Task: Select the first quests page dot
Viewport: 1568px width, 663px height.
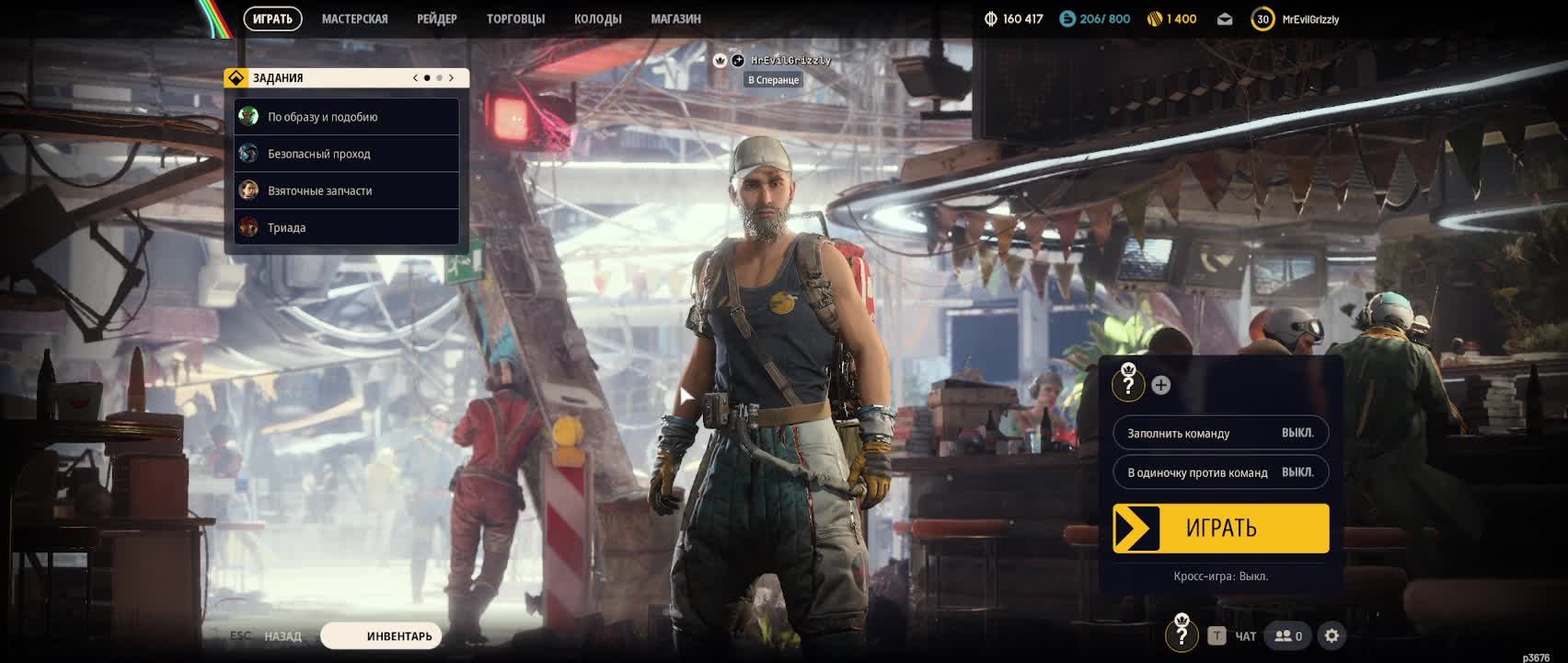Action: coord(427,78)
